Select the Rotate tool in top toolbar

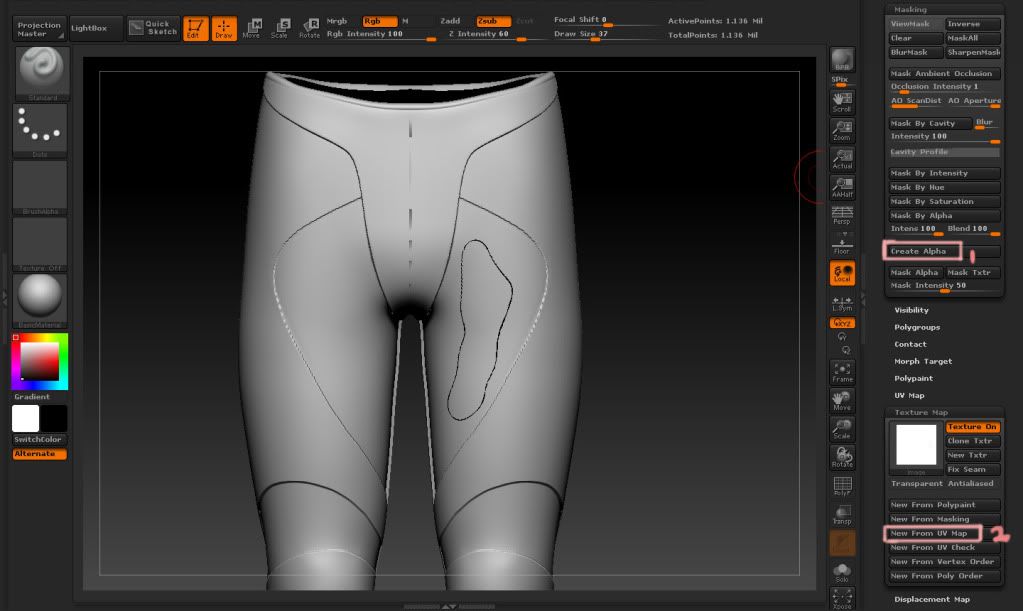click(x=310, y=29)
